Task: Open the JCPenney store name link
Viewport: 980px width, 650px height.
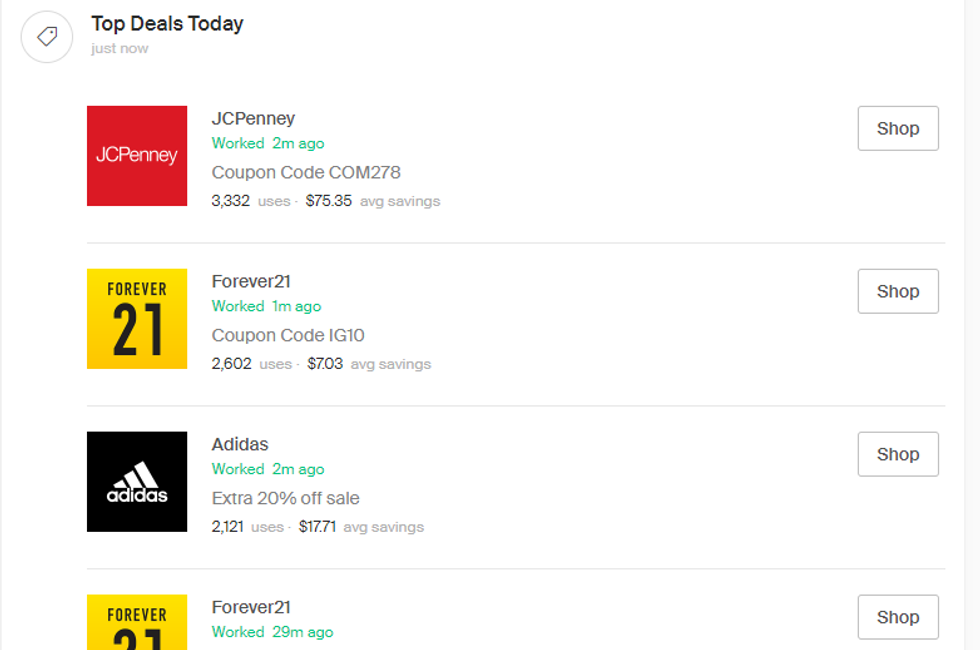Action: pos(253,118)
